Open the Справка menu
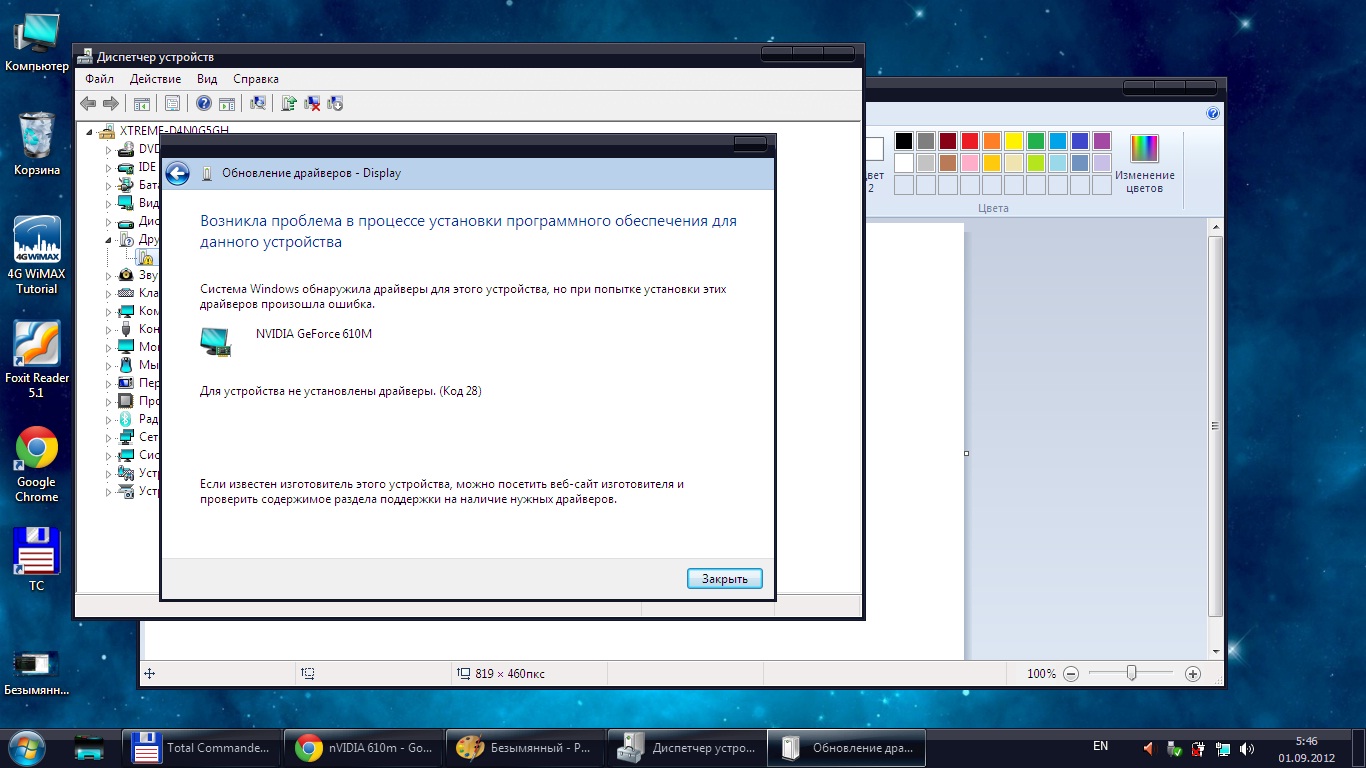This screenshot has height=768, width=1366. 256,79
